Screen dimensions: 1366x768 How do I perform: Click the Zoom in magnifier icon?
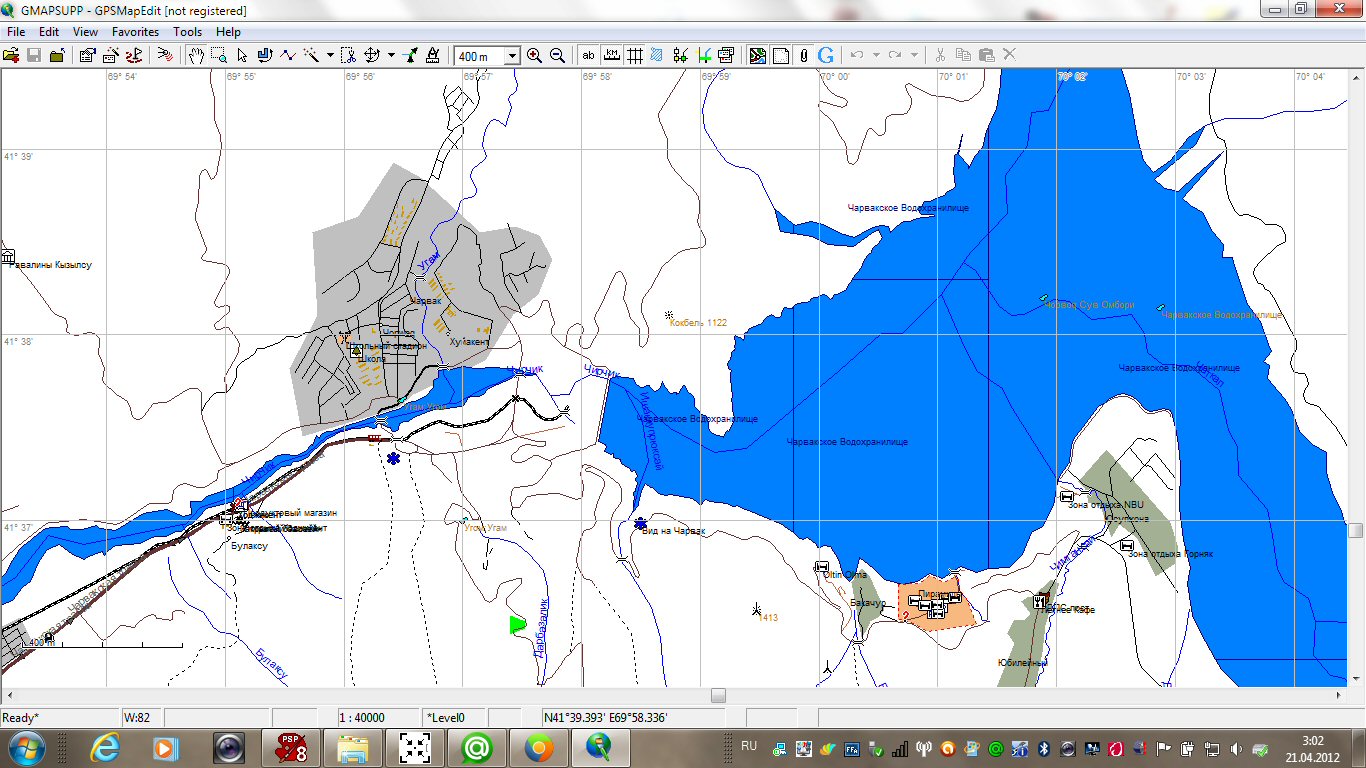click(x=534, y=55)
